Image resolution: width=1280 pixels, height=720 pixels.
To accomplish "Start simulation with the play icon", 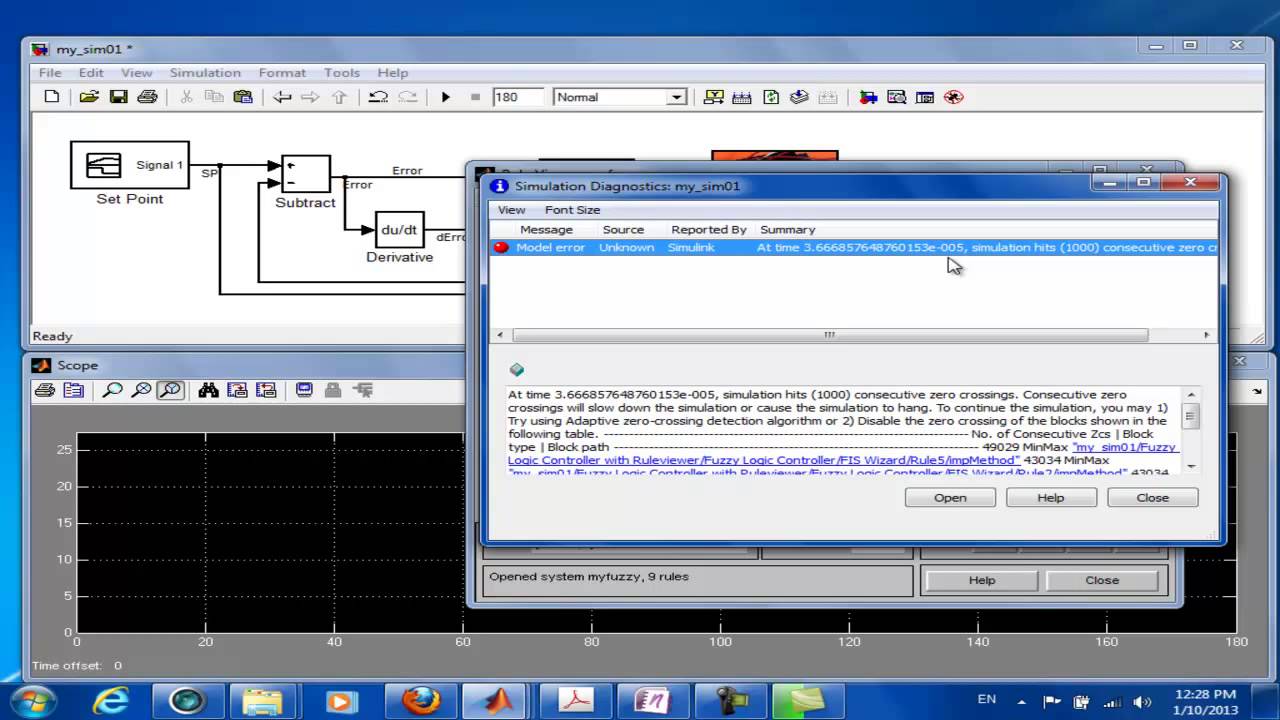I will click(446, 97).
